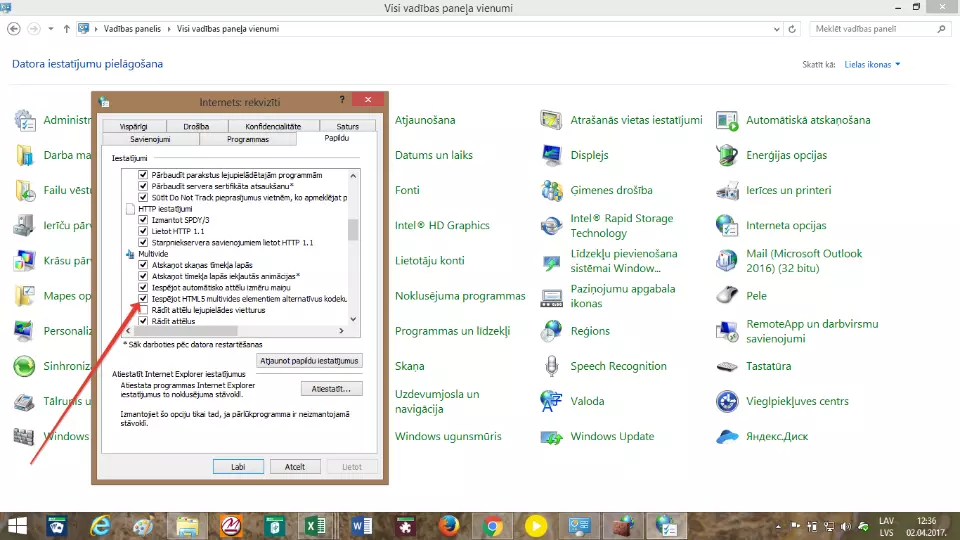Screen dimensions: 960x540
Task: Confirm dialog with Labi button
Action: coord(238,467)
